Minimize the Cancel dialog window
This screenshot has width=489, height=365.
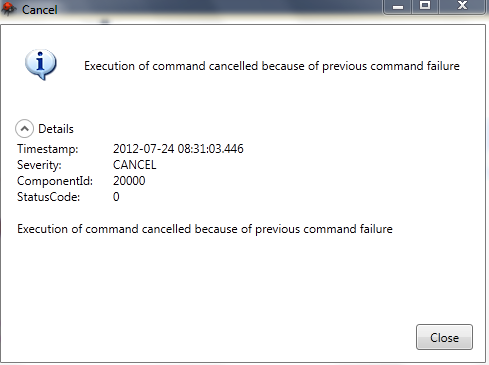[398, 7]
